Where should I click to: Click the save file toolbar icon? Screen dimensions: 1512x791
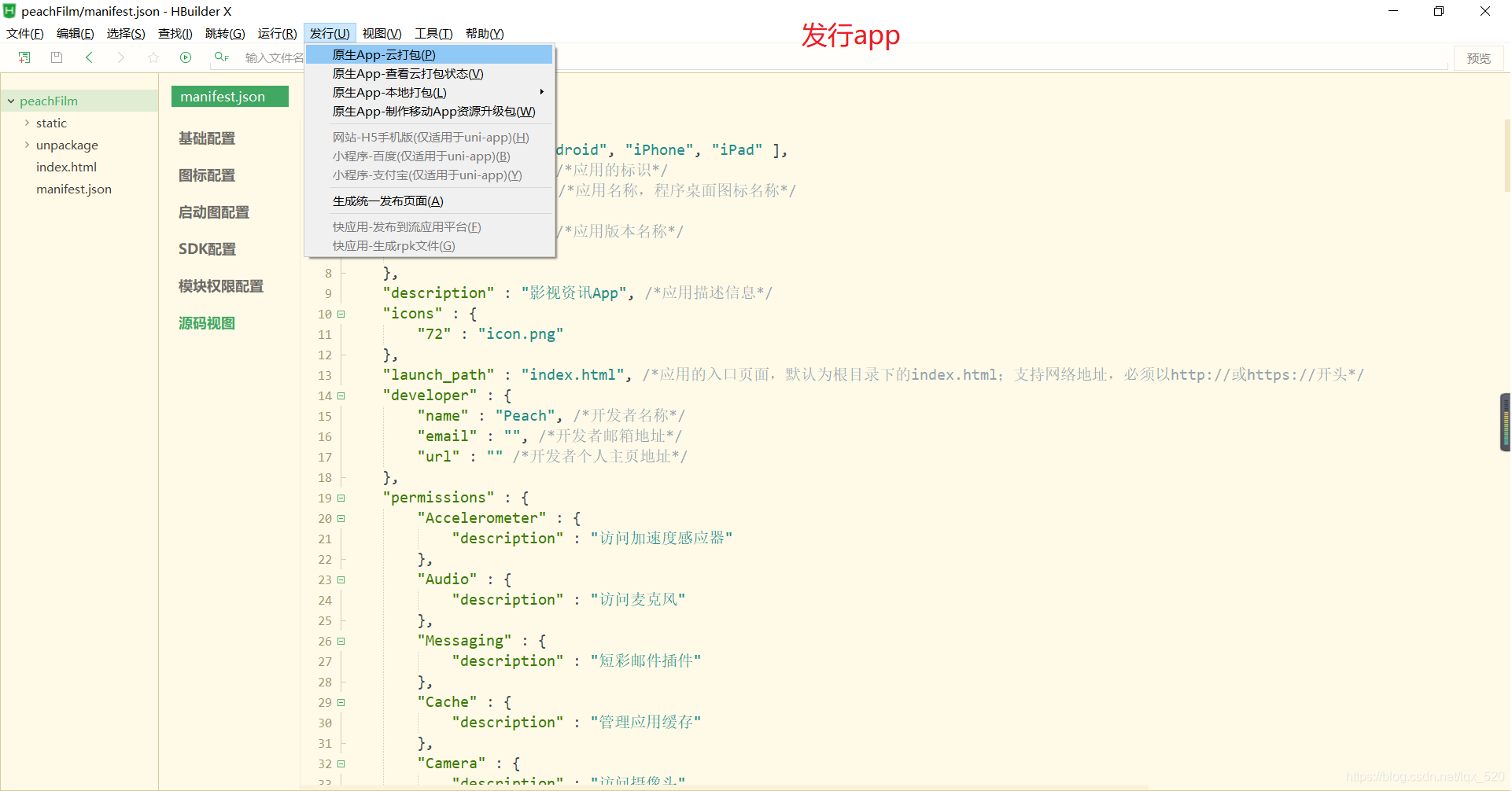pos(57,57)
